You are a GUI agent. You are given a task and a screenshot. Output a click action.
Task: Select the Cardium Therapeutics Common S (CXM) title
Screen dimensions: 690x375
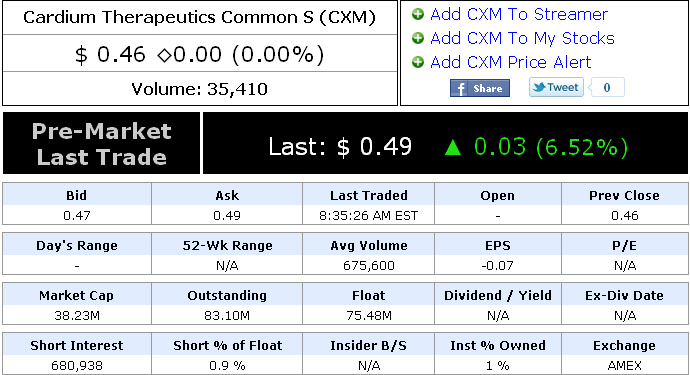pos(200,18)
